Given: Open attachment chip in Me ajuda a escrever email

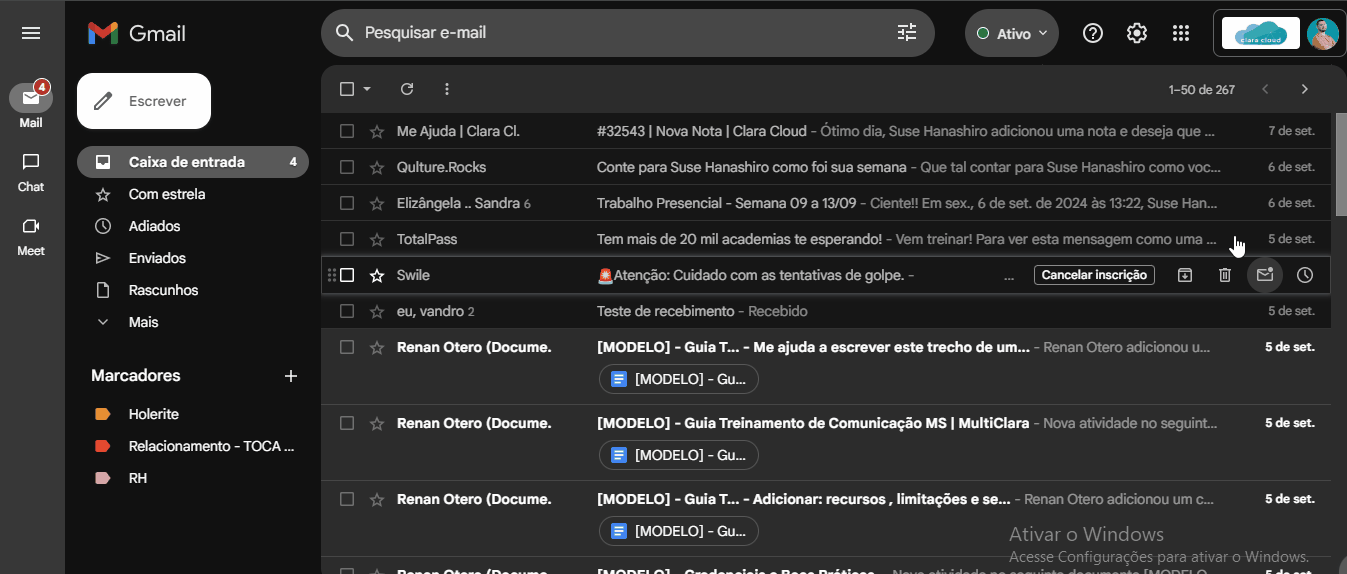Looking at the screenshot, I should pos(679,379).
